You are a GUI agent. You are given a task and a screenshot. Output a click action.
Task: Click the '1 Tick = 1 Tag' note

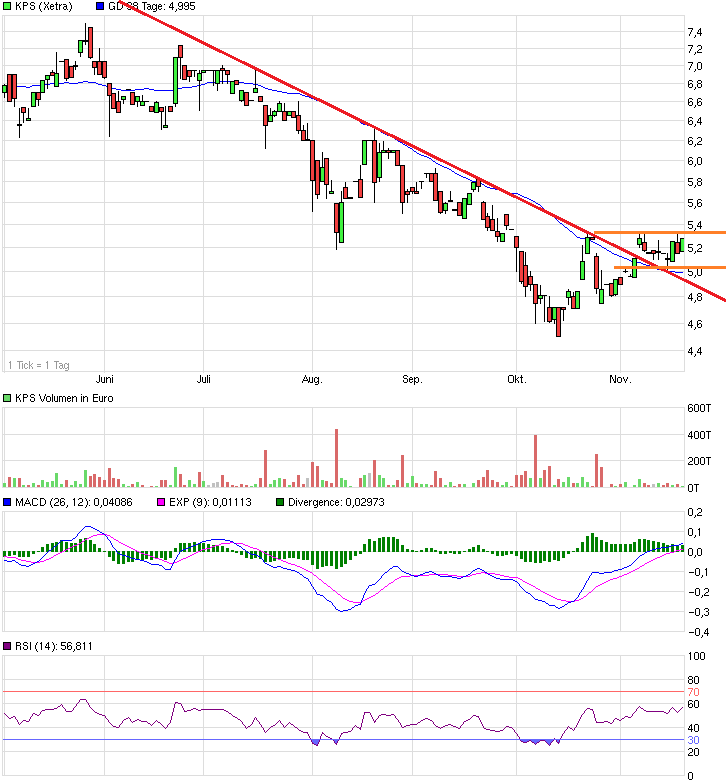[38, 365]
